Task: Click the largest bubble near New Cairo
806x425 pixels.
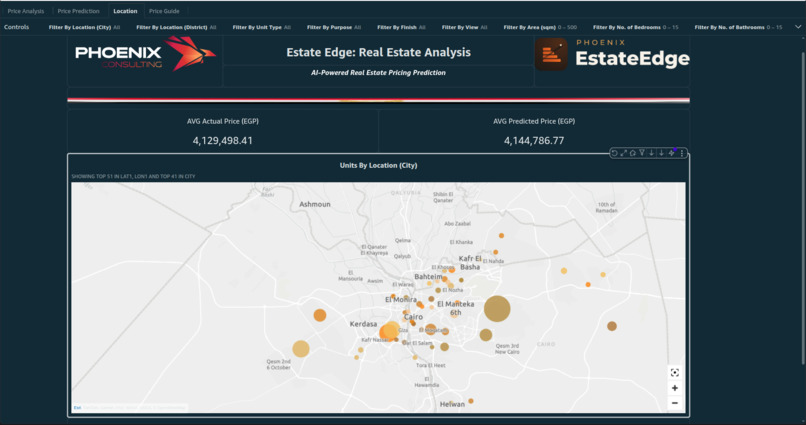Action: point(497,309)
